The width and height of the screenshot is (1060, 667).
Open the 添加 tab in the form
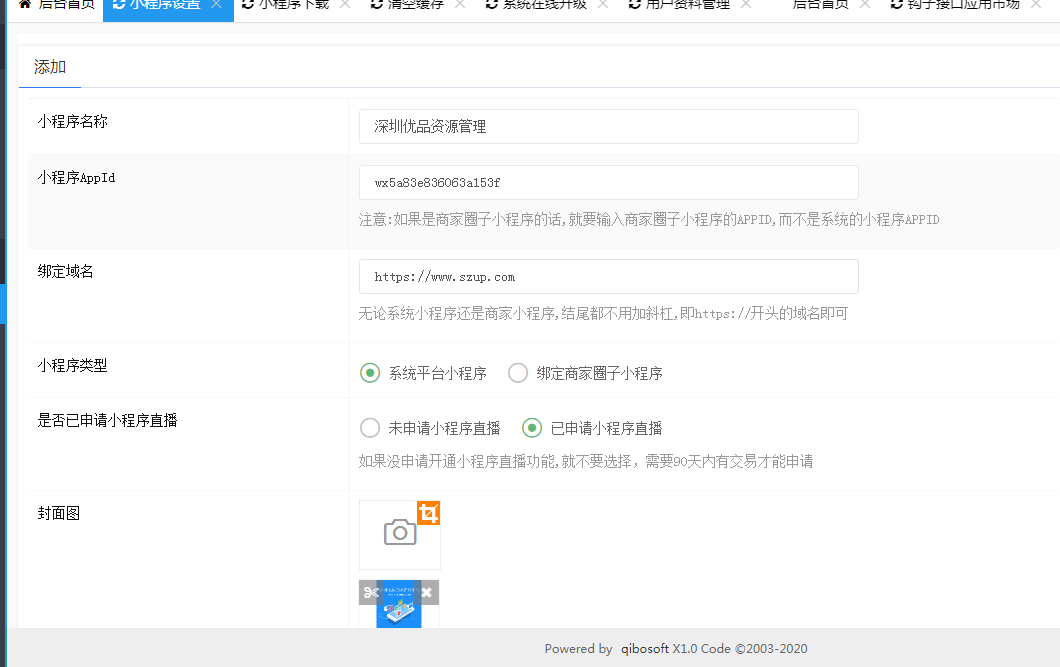pos(50,67)
